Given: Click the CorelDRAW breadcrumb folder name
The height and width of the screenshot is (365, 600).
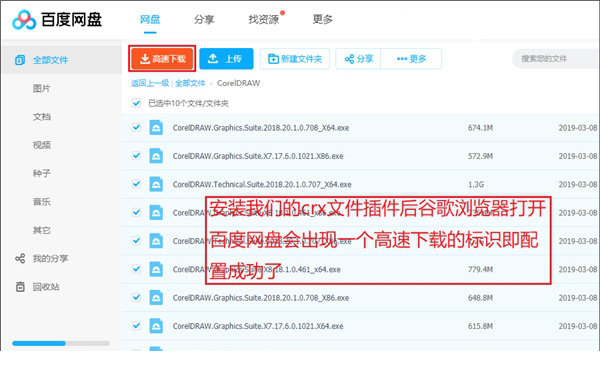Looking at the screenshot, I should pyautogui.click(x=238, y=83).
